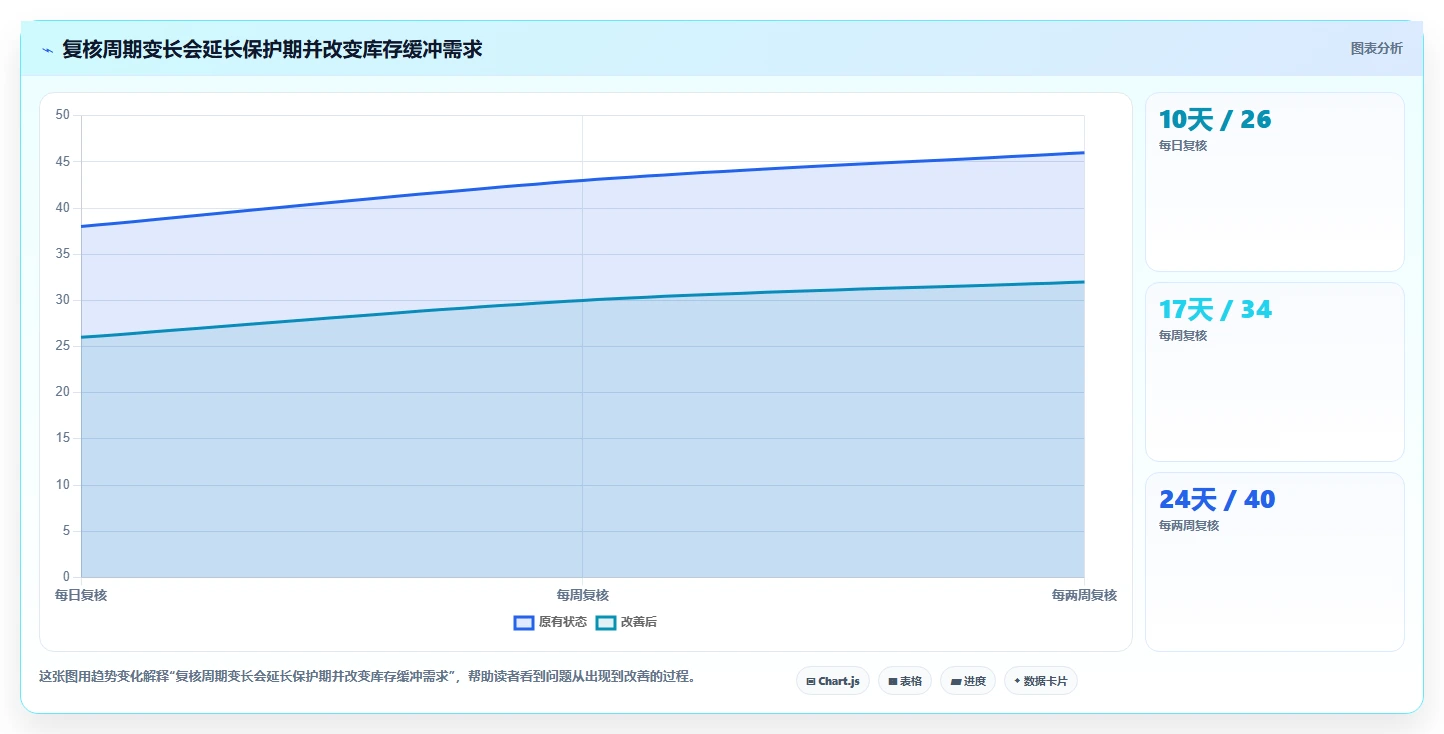
Task: Select the 表格 tag chip
Action: point(905,681)
